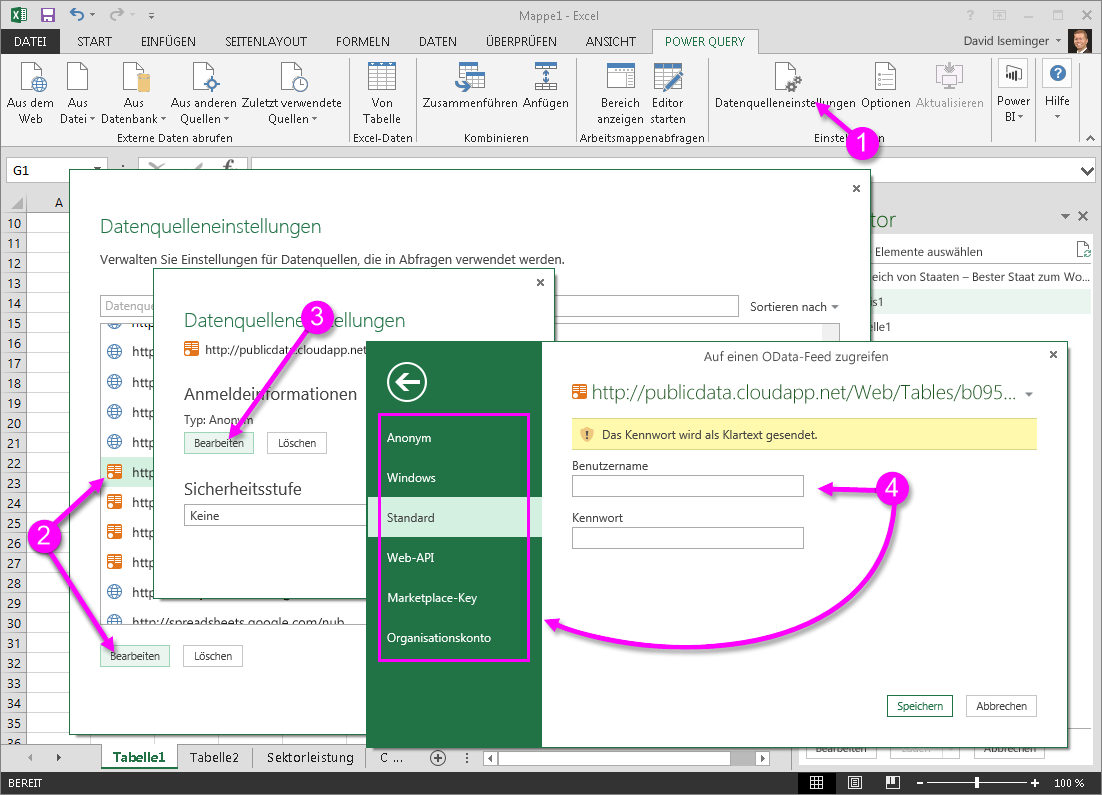Click Bearbeiten under Anmeldeinformationen

coord(219,443)
